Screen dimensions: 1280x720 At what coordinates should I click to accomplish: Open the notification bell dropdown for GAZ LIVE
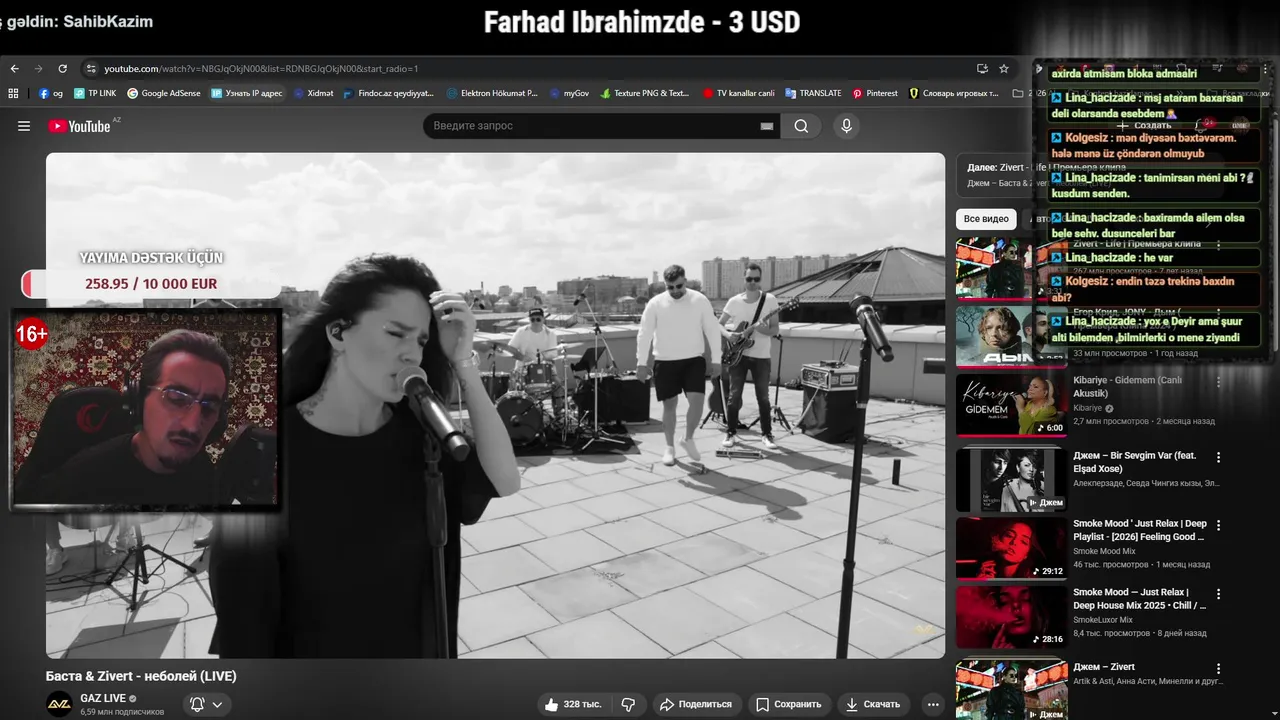coord(206,704)
